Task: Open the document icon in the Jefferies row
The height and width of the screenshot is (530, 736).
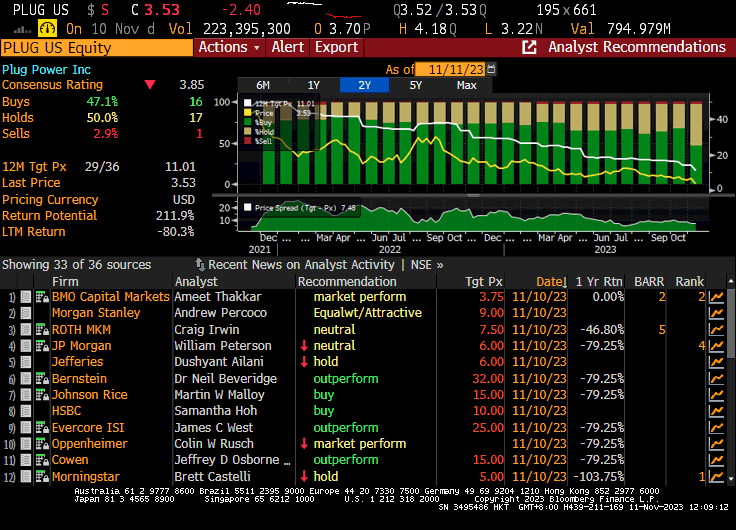Action: pyautogui.click(x=26, y=362)
